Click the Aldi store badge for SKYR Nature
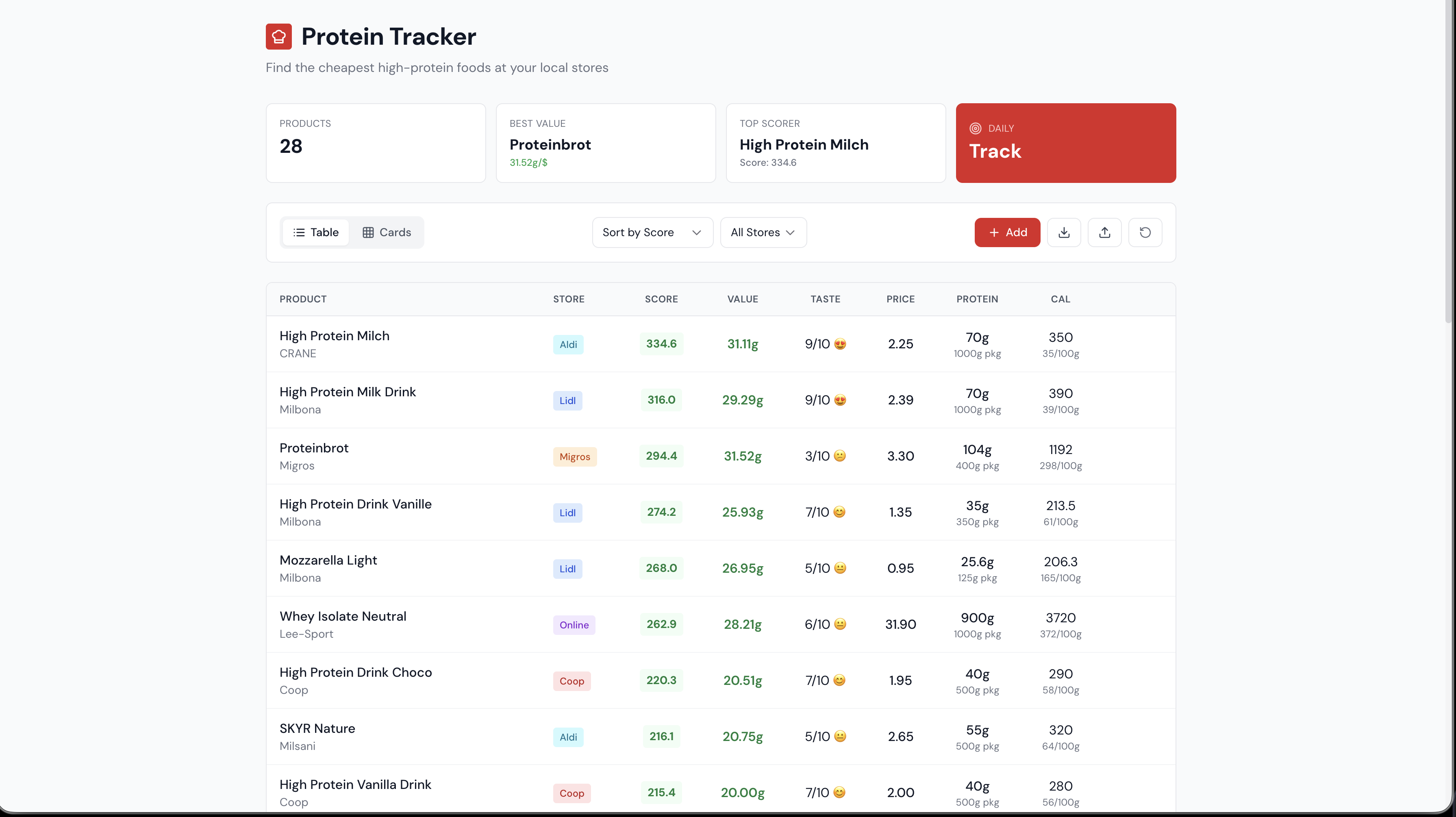Screen dimensions: 1456x817 (x=569, y=737)
